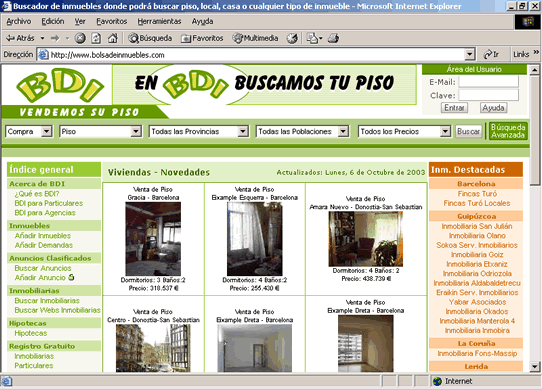Viewport: 542px width, 390px height.
Task: Click the Atrás back arrow button
Action: (20, 38)
